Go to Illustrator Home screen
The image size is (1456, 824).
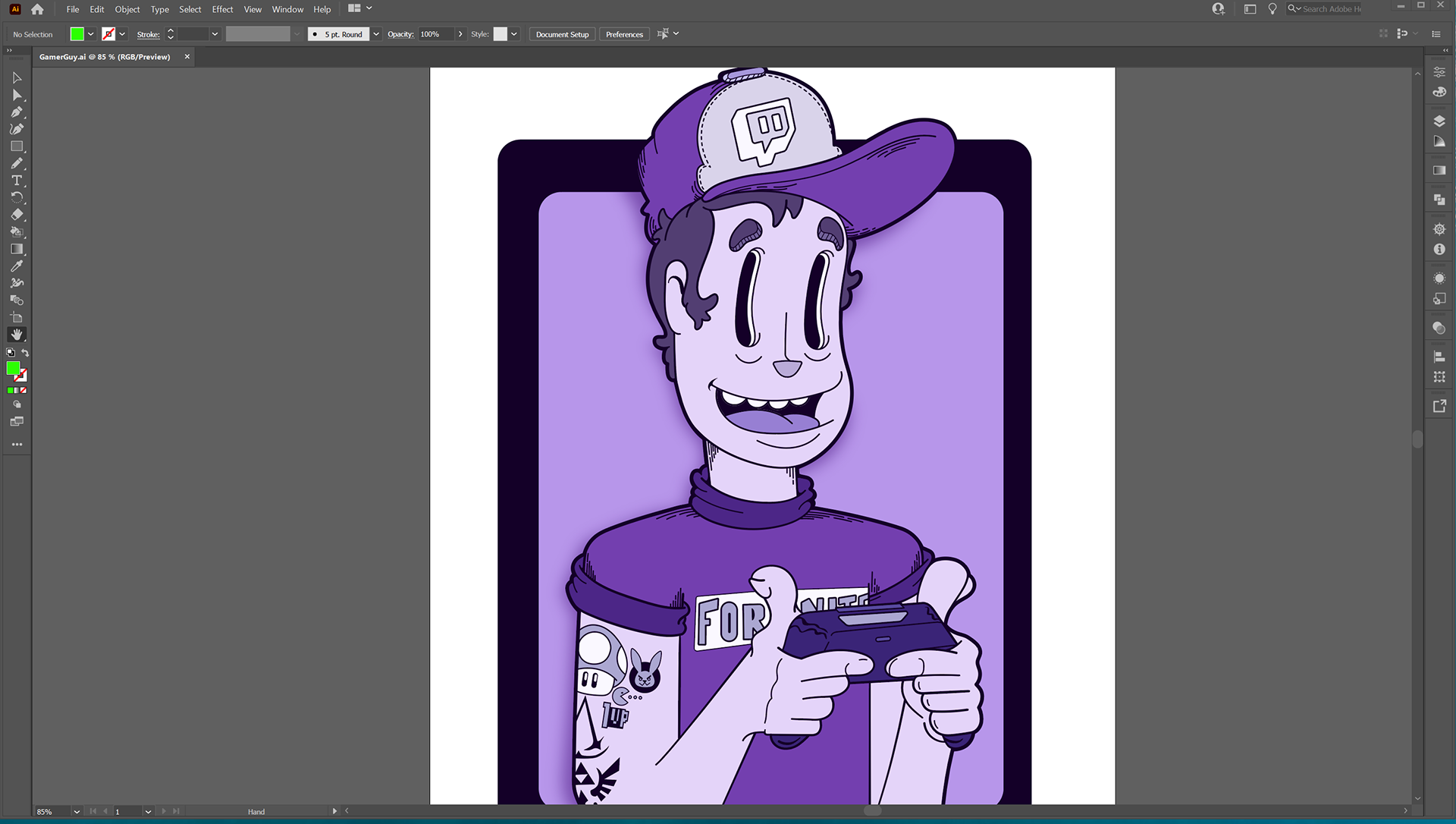pos(37,9)
